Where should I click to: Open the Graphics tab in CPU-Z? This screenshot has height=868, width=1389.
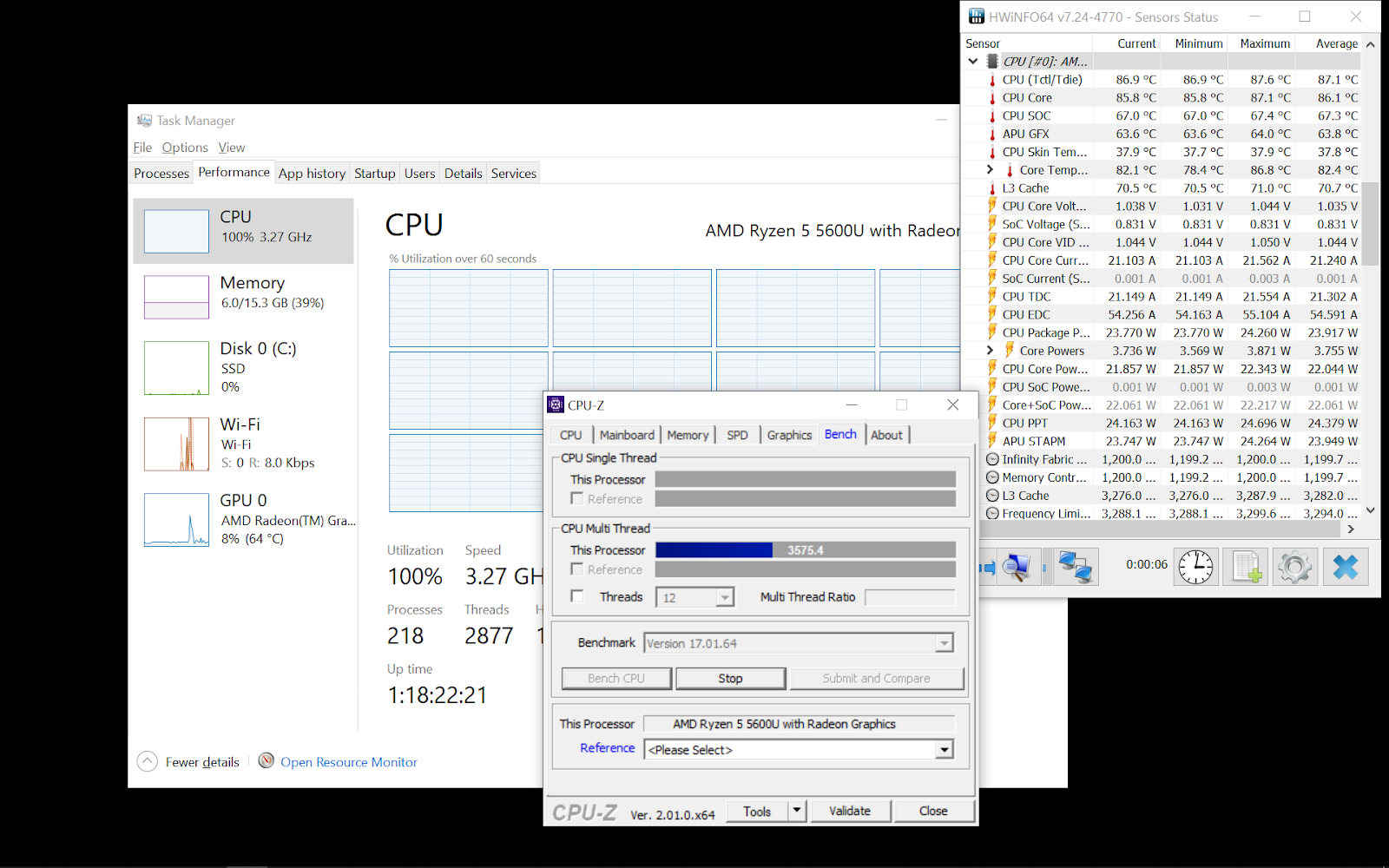789,435
